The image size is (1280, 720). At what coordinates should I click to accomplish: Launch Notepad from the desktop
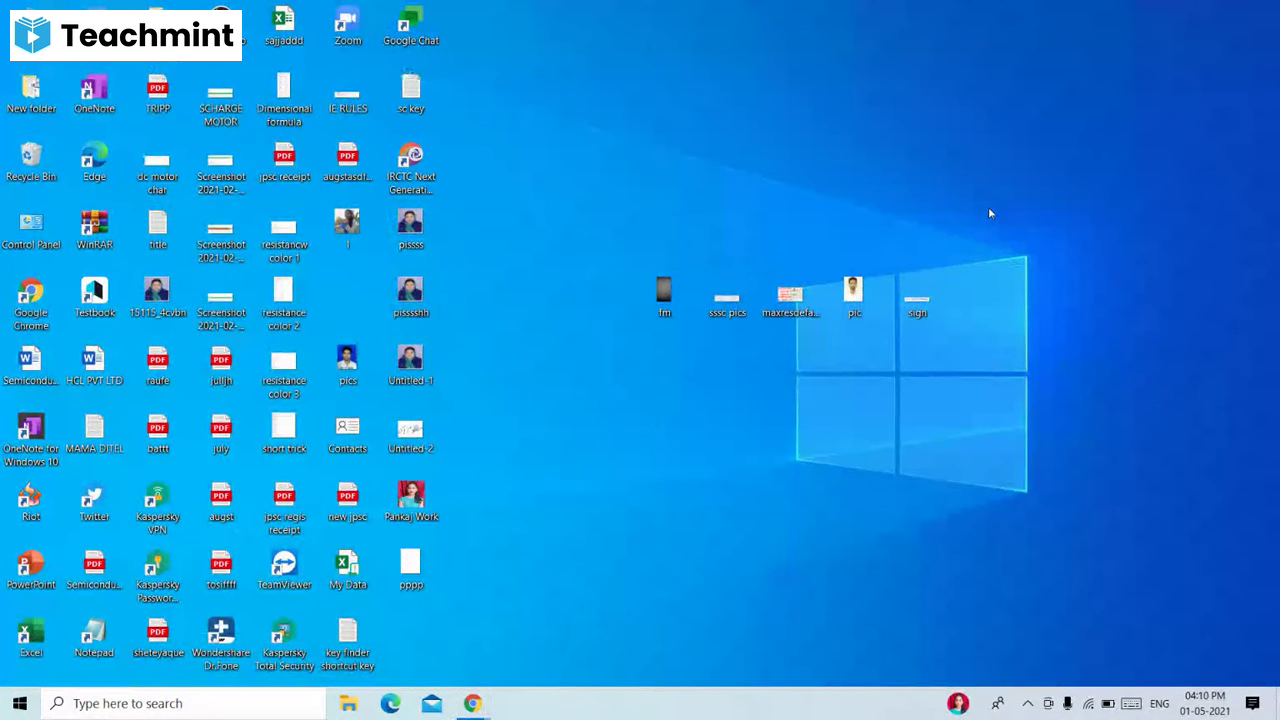[x=94, y=638]
